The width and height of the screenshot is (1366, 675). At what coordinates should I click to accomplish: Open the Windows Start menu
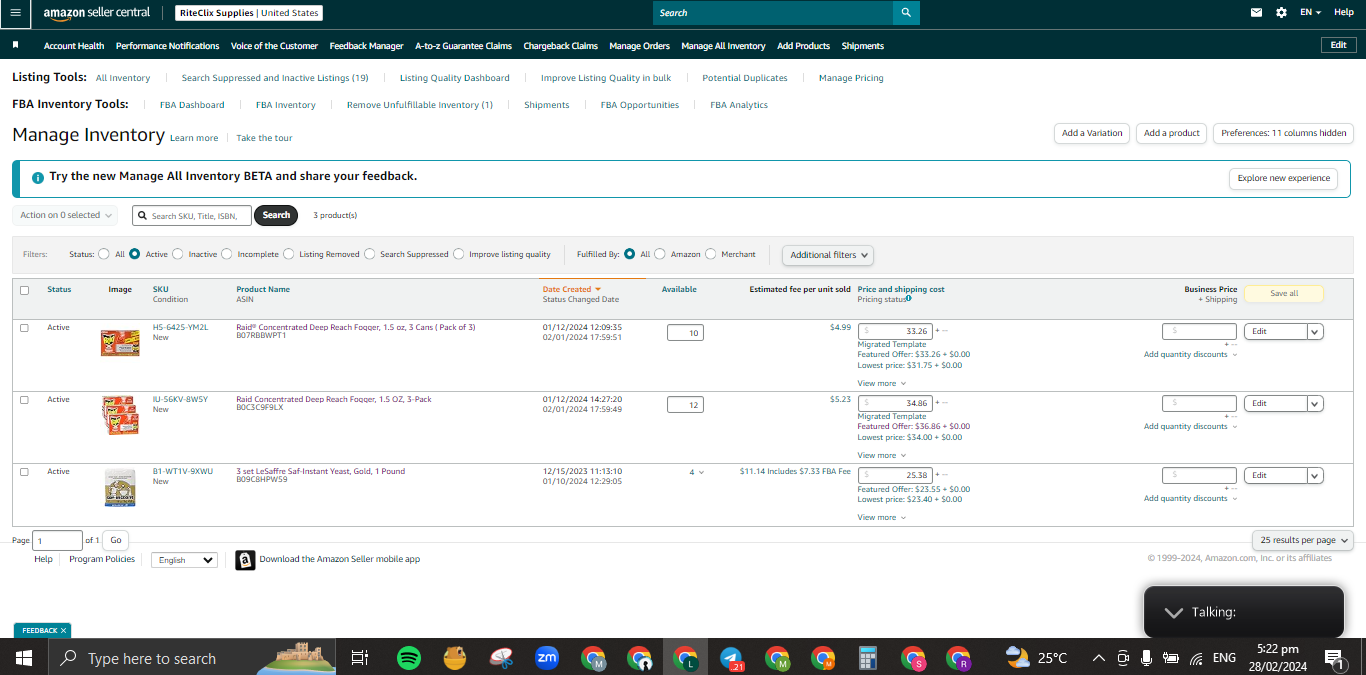point(24,658)
